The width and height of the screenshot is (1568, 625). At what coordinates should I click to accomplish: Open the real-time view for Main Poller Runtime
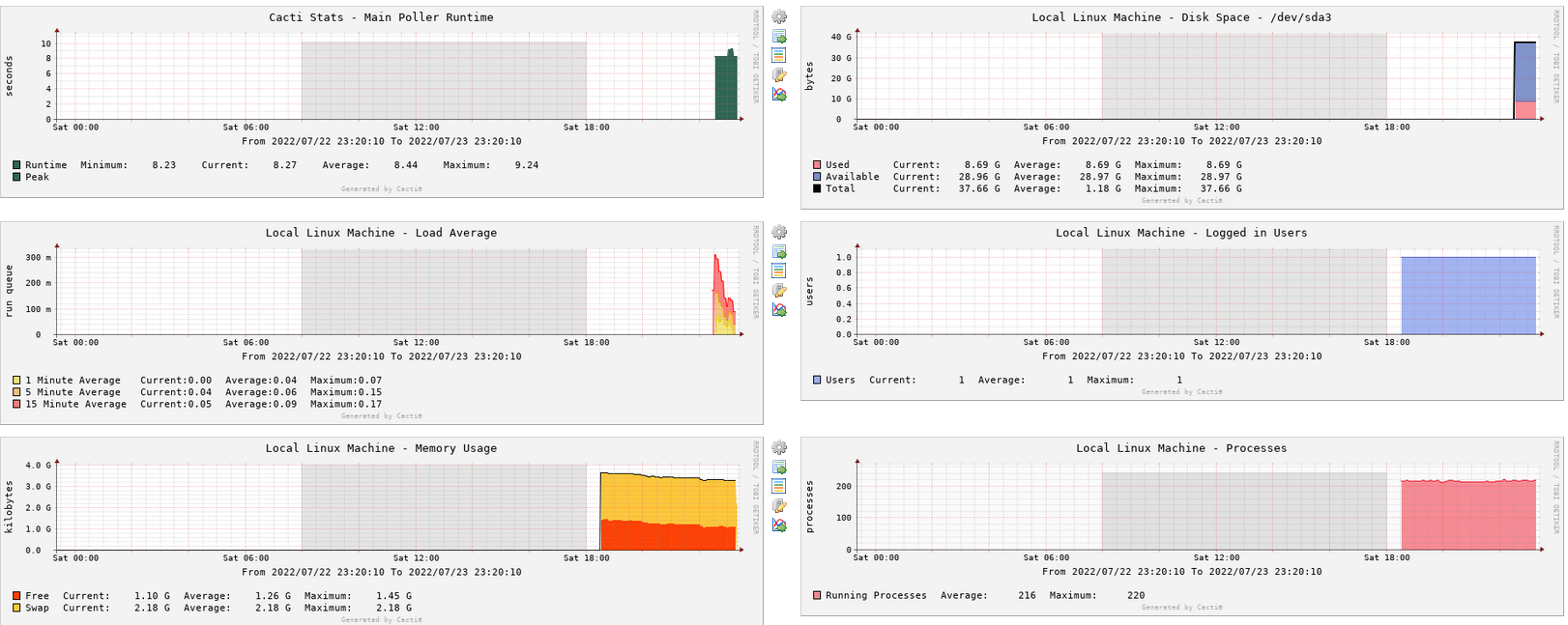click(x=779, y=95)
